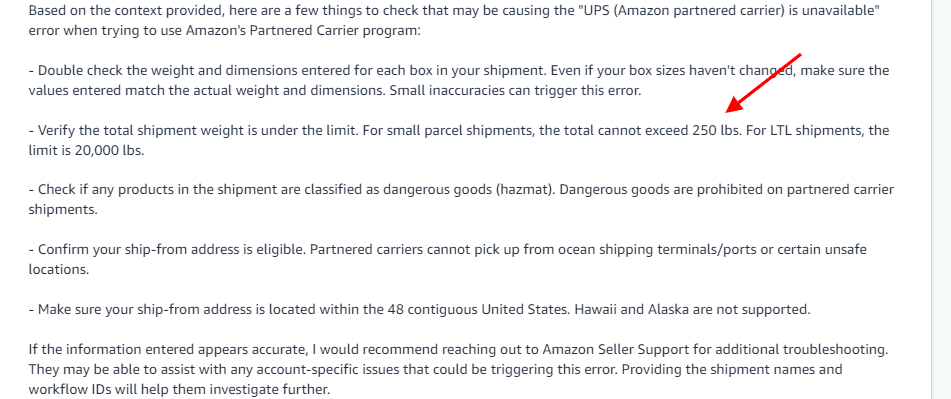The image size is (951, 399).
Task: Click the red arrow annotation head
Action: [734, 106]
